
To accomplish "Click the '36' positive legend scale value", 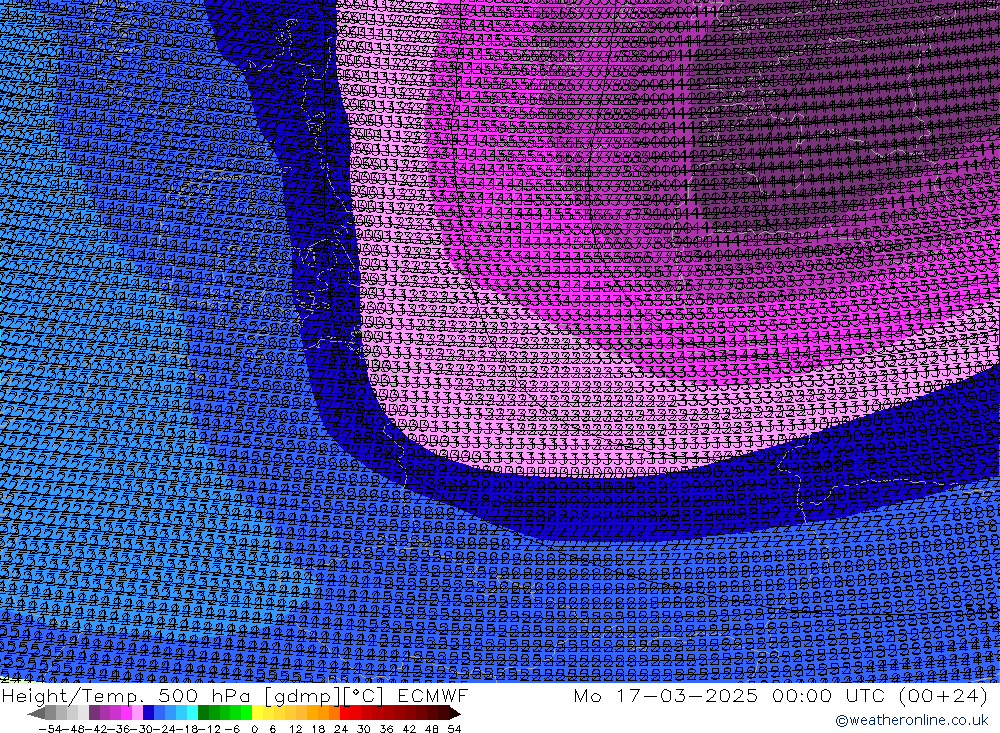I will [x=386, y=729].
